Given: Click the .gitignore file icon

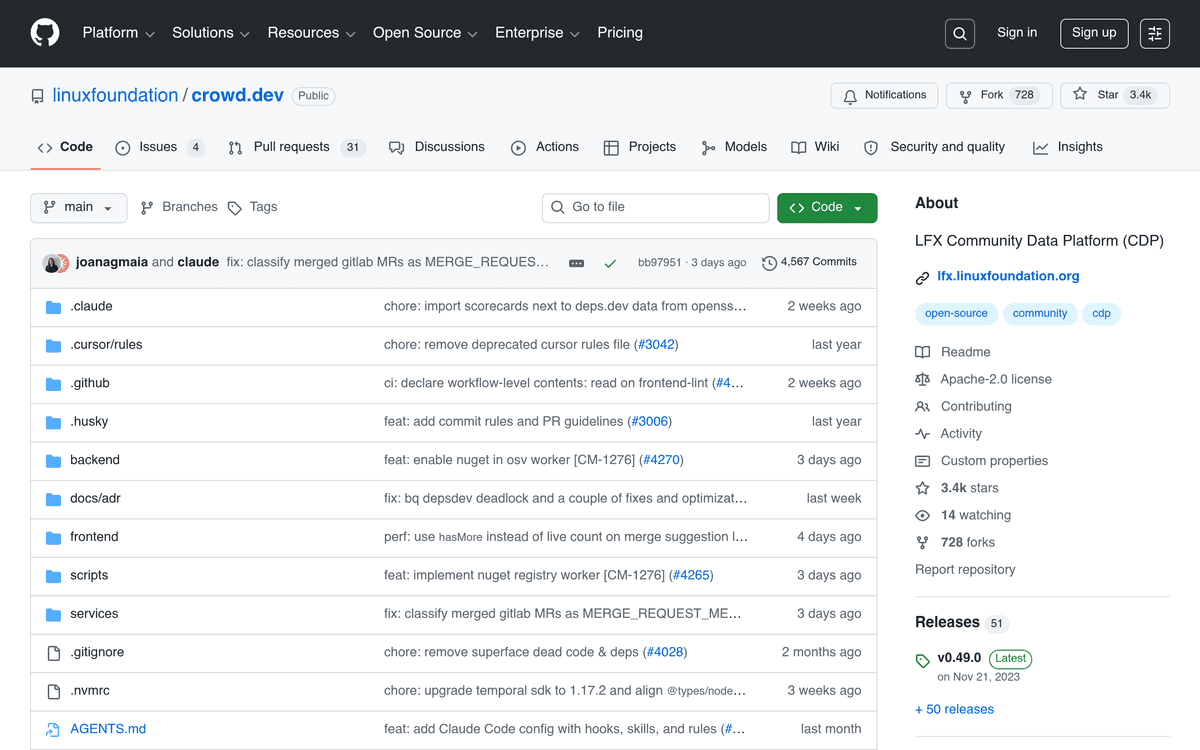Looking at the screenshot, I should [x=54, y=653].
